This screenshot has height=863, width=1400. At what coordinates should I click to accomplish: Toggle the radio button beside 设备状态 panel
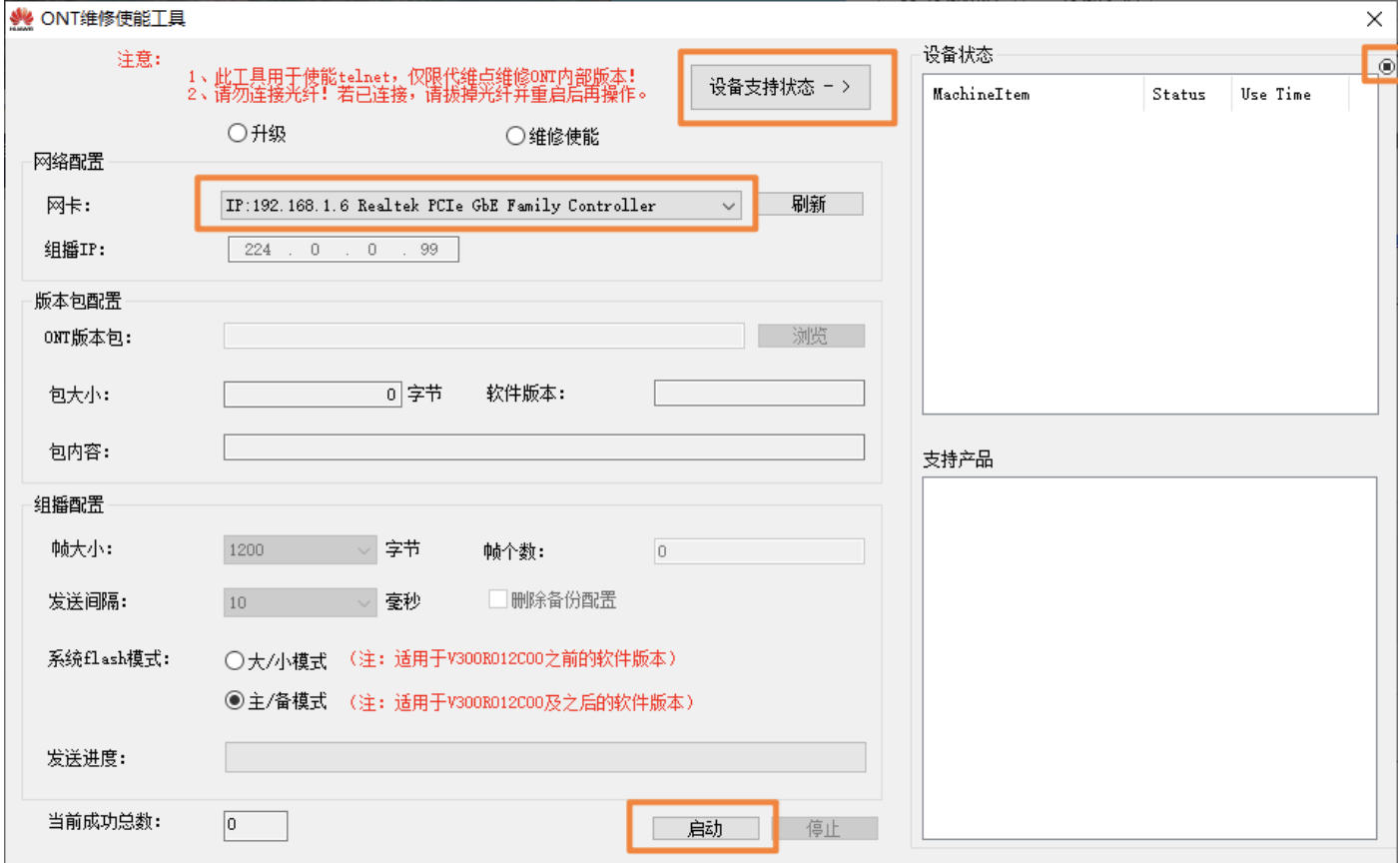pyautogui.click(x=1386, y=67)
